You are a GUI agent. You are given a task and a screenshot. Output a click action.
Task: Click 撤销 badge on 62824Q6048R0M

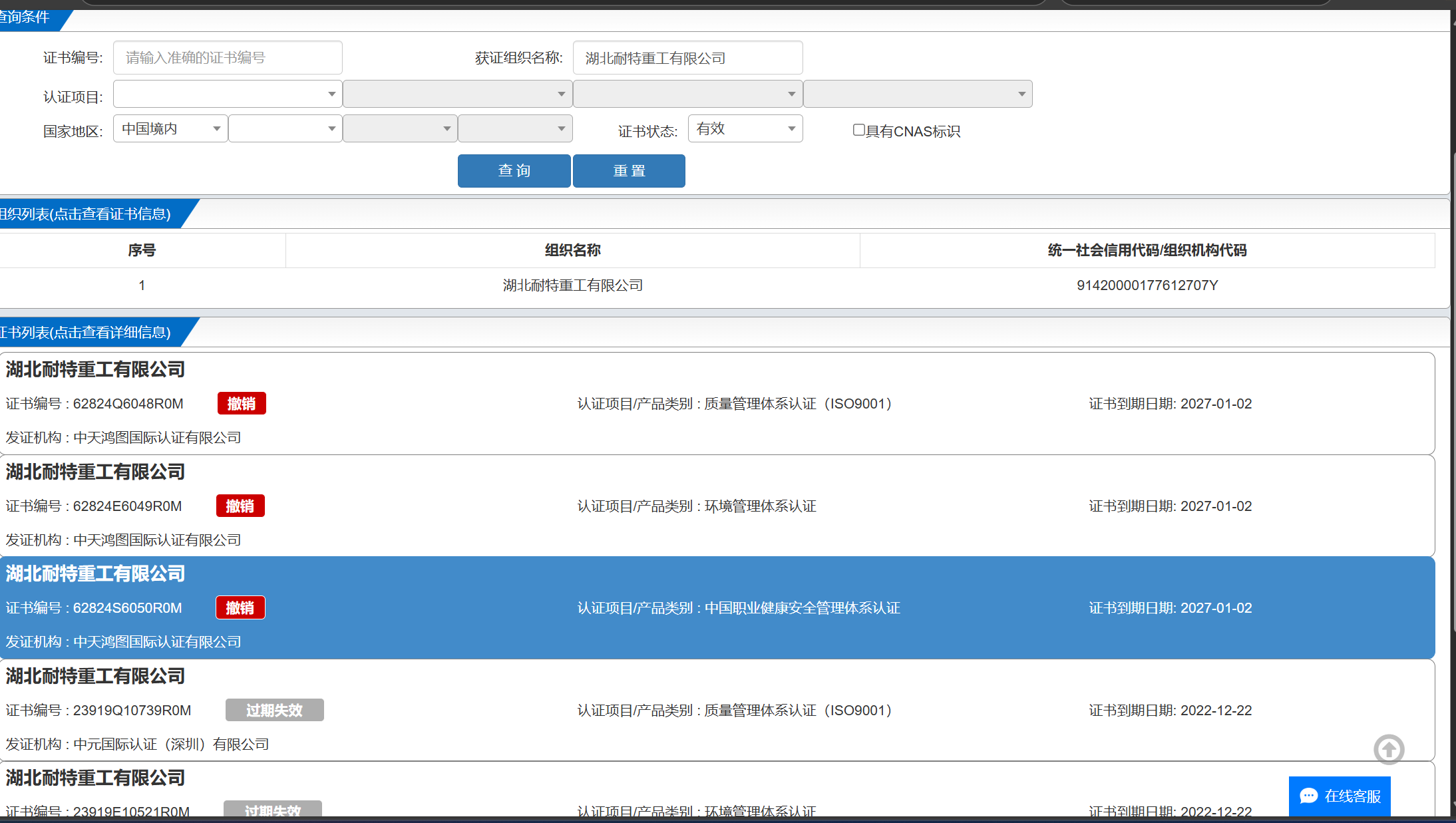pyautogui.click(x=242, y=403)
